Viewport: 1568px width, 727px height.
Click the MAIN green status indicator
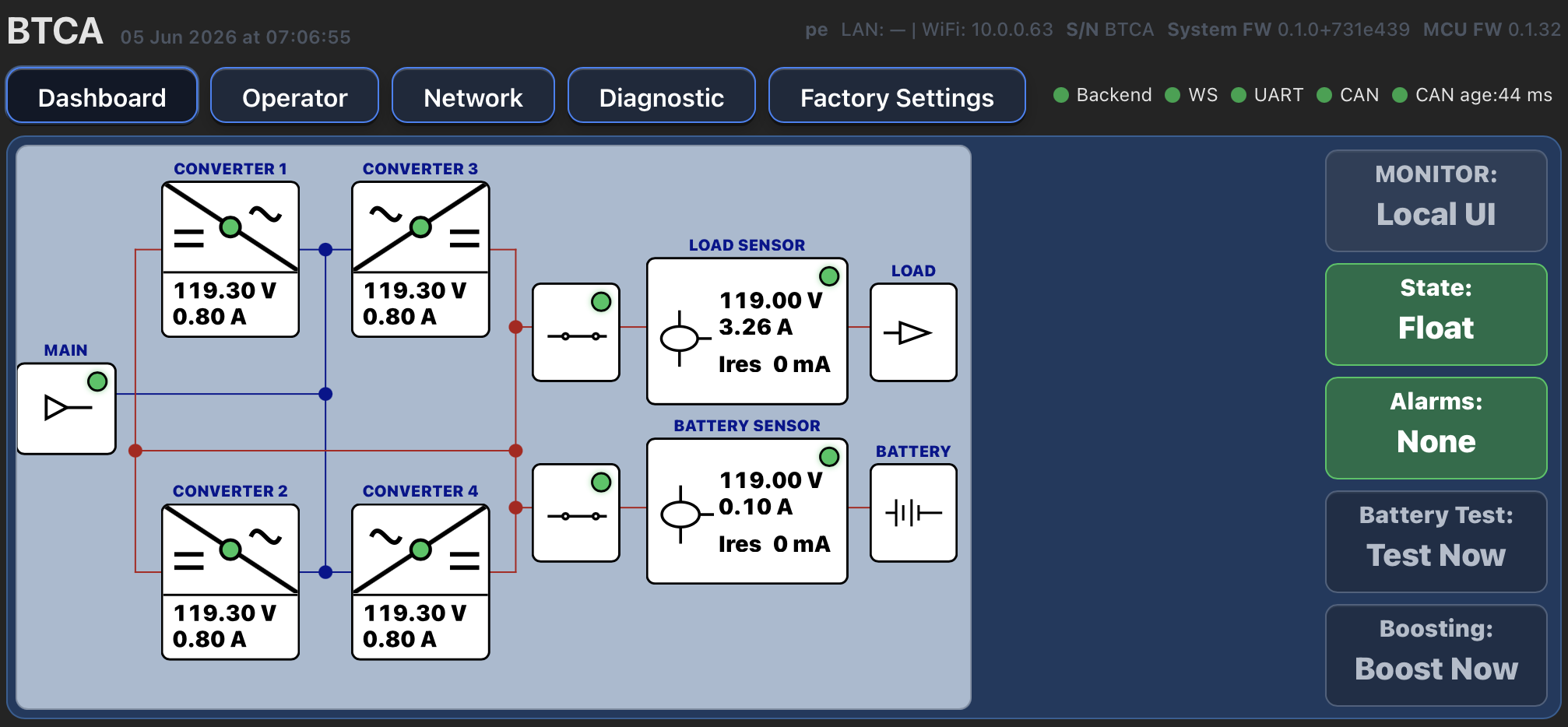pyautogui.click(x=97, y=381)
